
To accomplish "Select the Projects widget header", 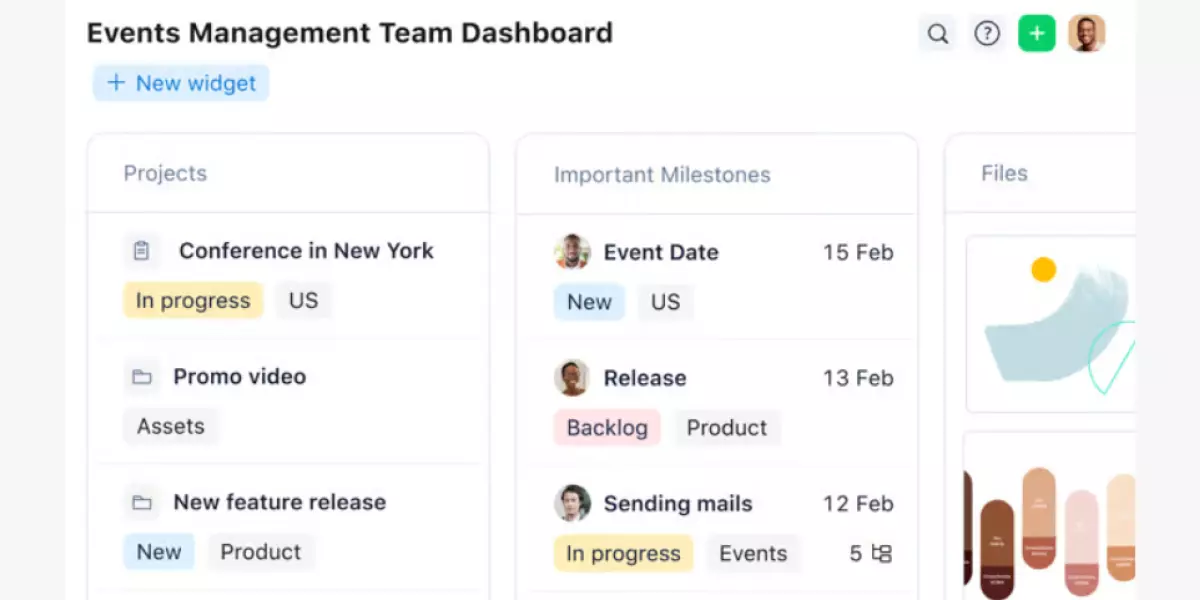I will click(x=165, y=173).
